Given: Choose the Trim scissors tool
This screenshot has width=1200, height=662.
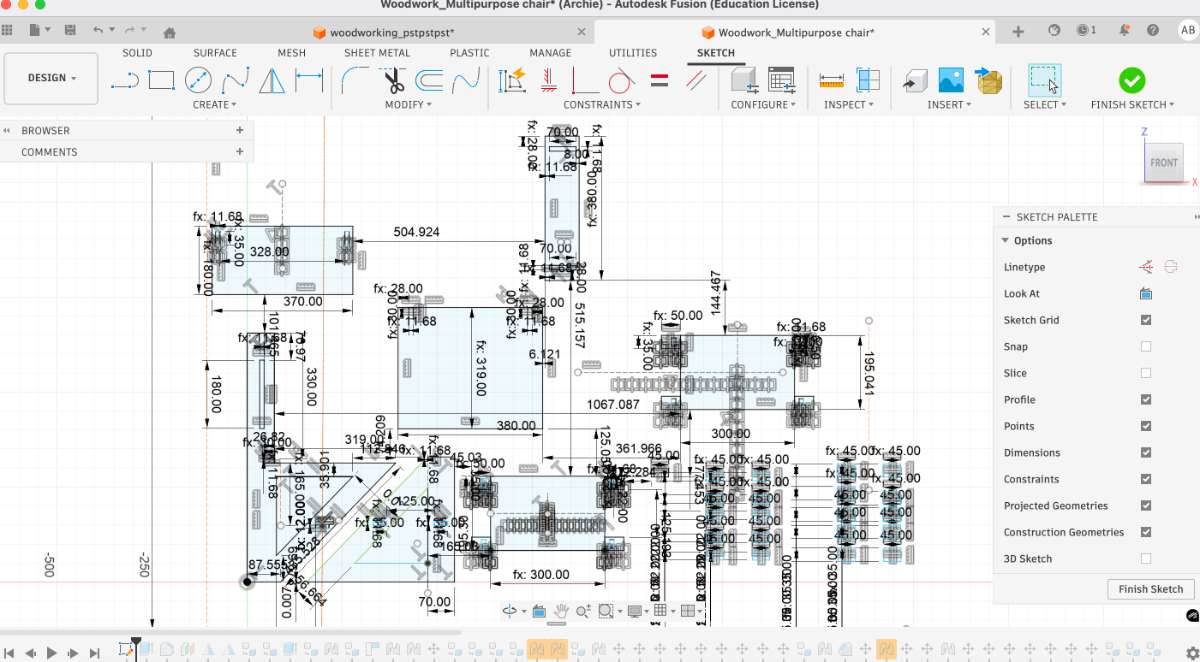Looking at the screenshot, I should (392, 80).
